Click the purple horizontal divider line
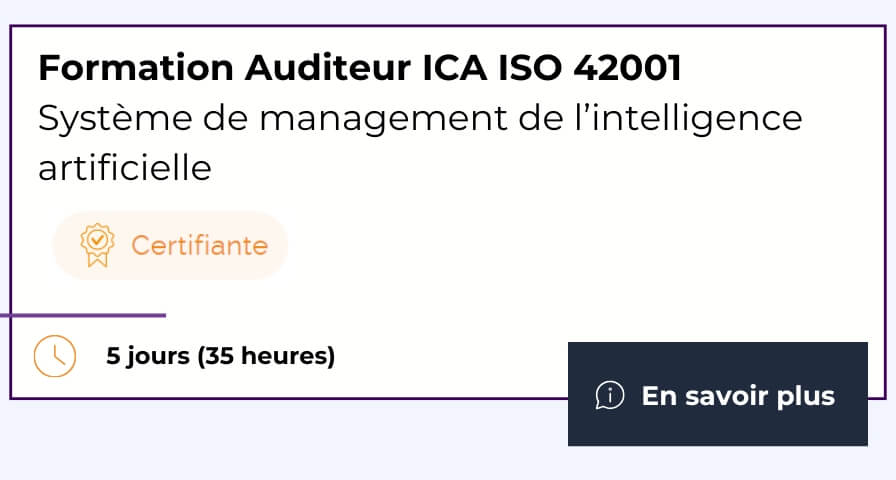The height and width of the screenshot is (480, 896). coord(85,315)
